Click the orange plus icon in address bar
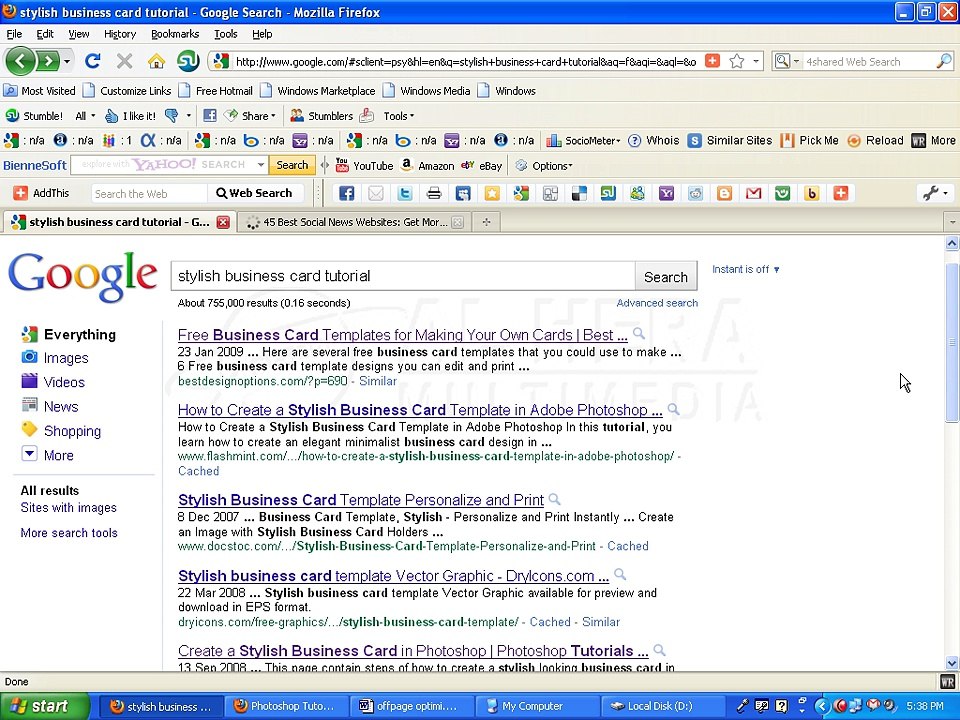960x720 pixels. (x=712, y=61)
